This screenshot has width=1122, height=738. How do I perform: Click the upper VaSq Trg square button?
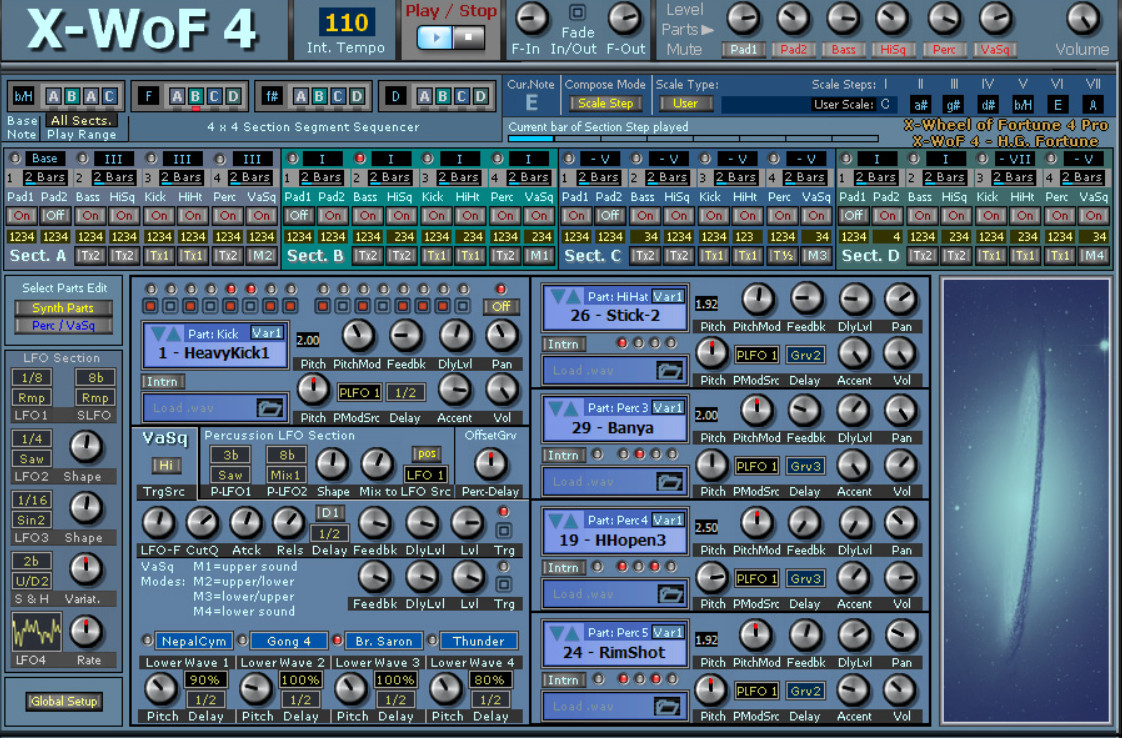(x=504, y=530)
